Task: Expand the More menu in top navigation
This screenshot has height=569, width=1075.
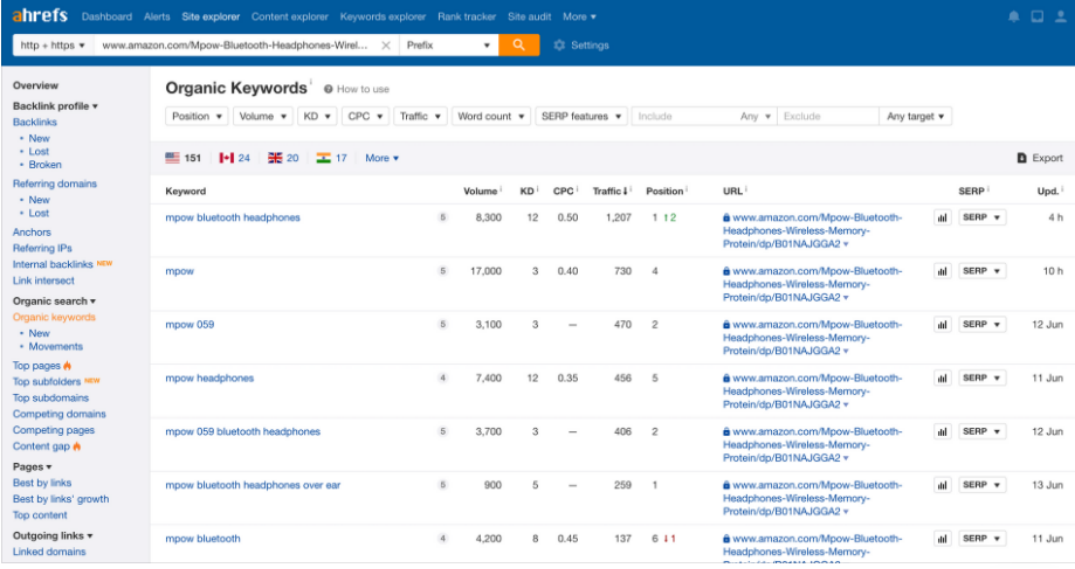Action: (579, 16)
